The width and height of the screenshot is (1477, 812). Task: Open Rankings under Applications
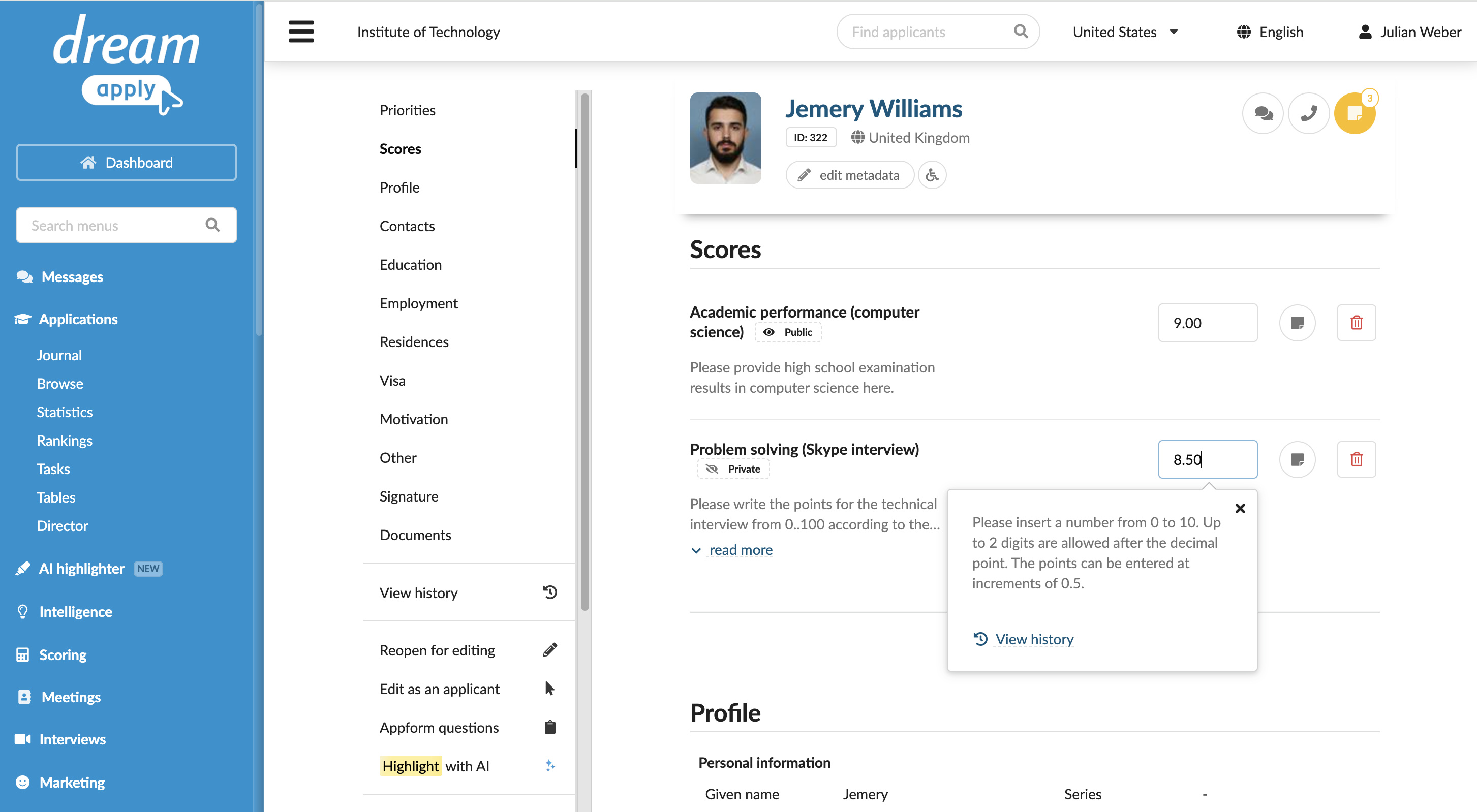[x=64, y=440]
